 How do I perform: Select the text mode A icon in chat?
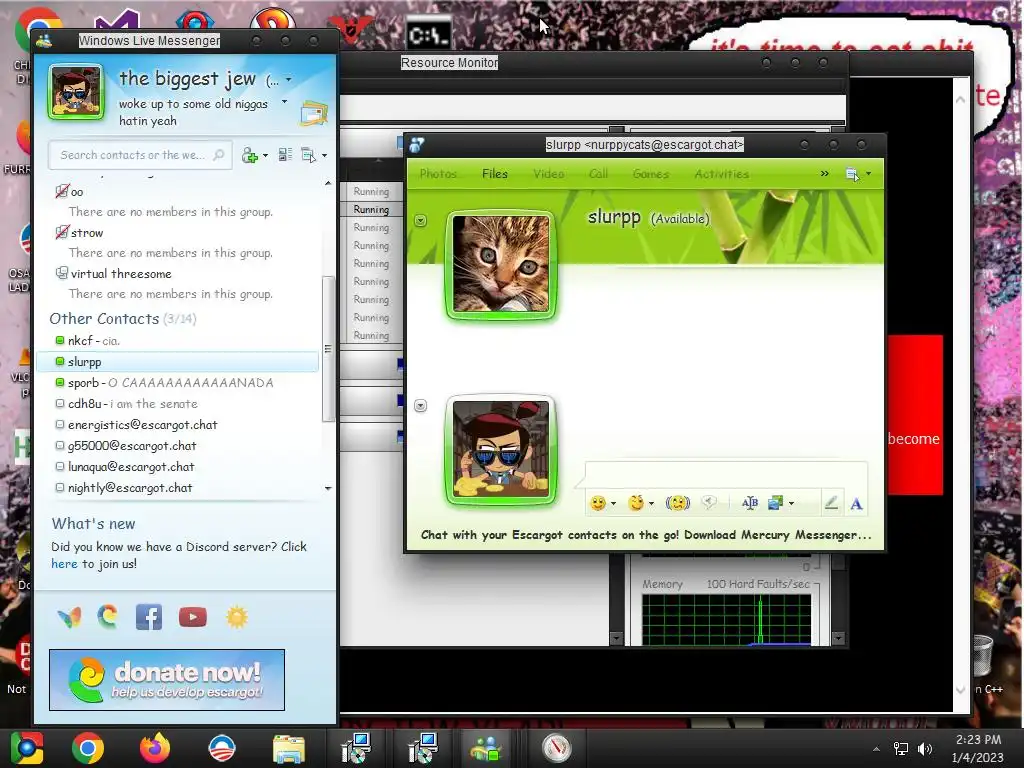(856, 504)
